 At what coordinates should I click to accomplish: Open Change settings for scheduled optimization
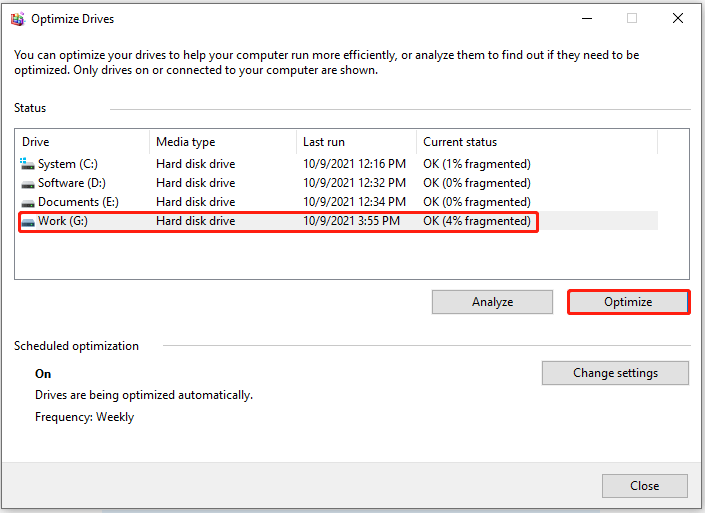pyautogui.click(x=615, y=373)
